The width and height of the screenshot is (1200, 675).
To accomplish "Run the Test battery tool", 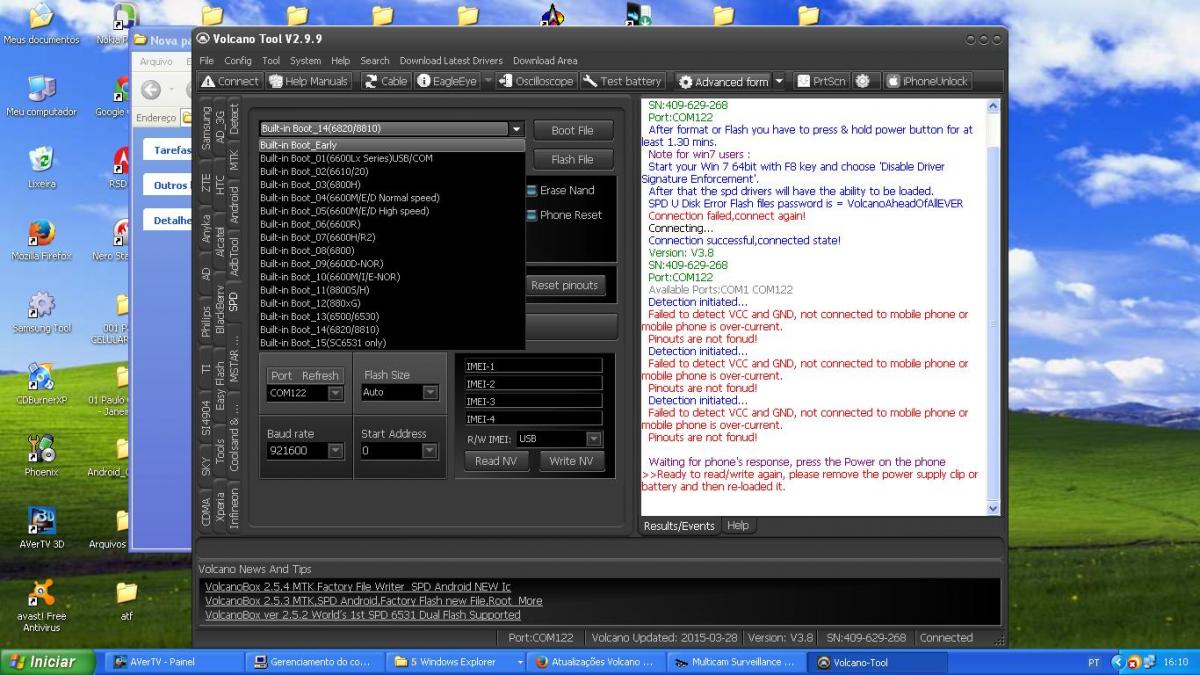I will [623, 81].
